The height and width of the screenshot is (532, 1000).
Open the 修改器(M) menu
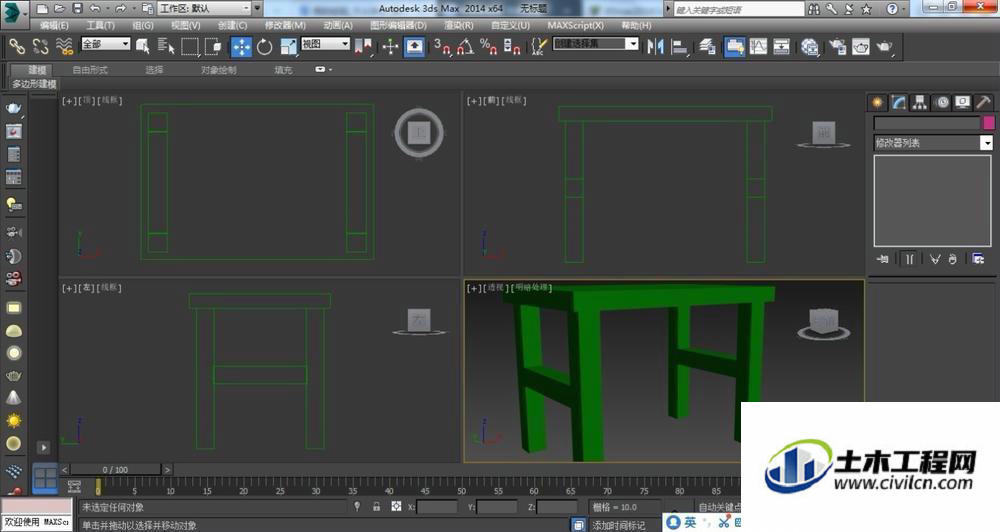[285, 26]
